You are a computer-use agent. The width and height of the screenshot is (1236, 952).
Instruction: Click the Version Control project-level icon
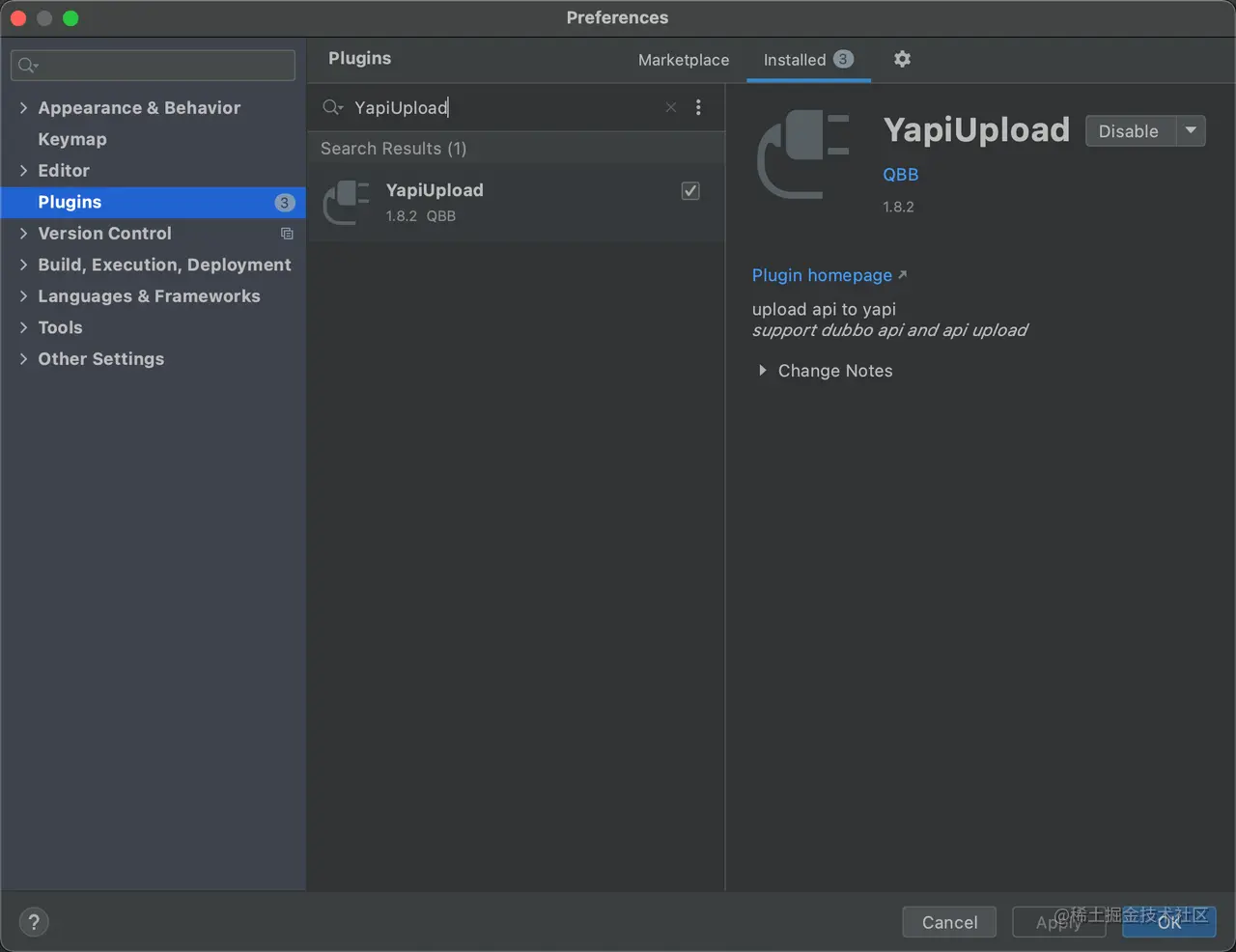pyautogui.click(x=287, y=234)
